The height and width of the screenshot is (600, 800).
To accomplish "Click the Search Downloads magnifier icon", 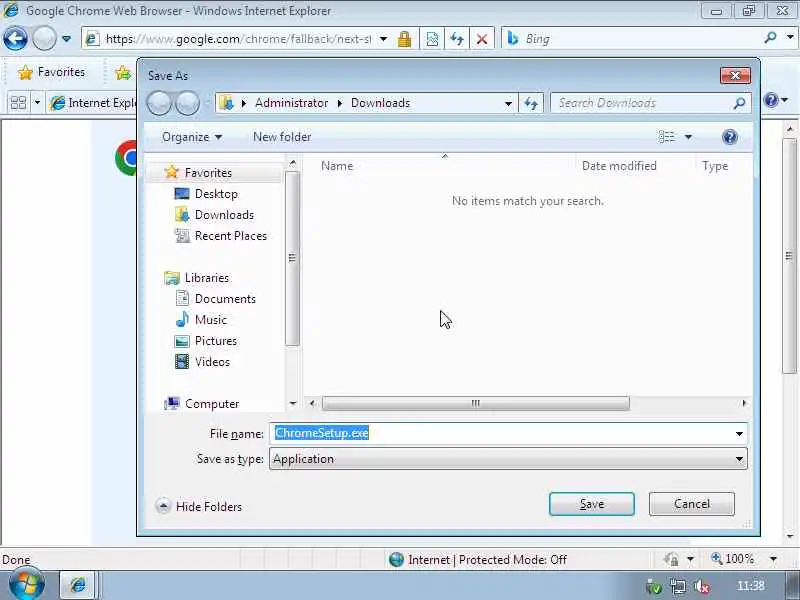I will (x=739, y=104).
